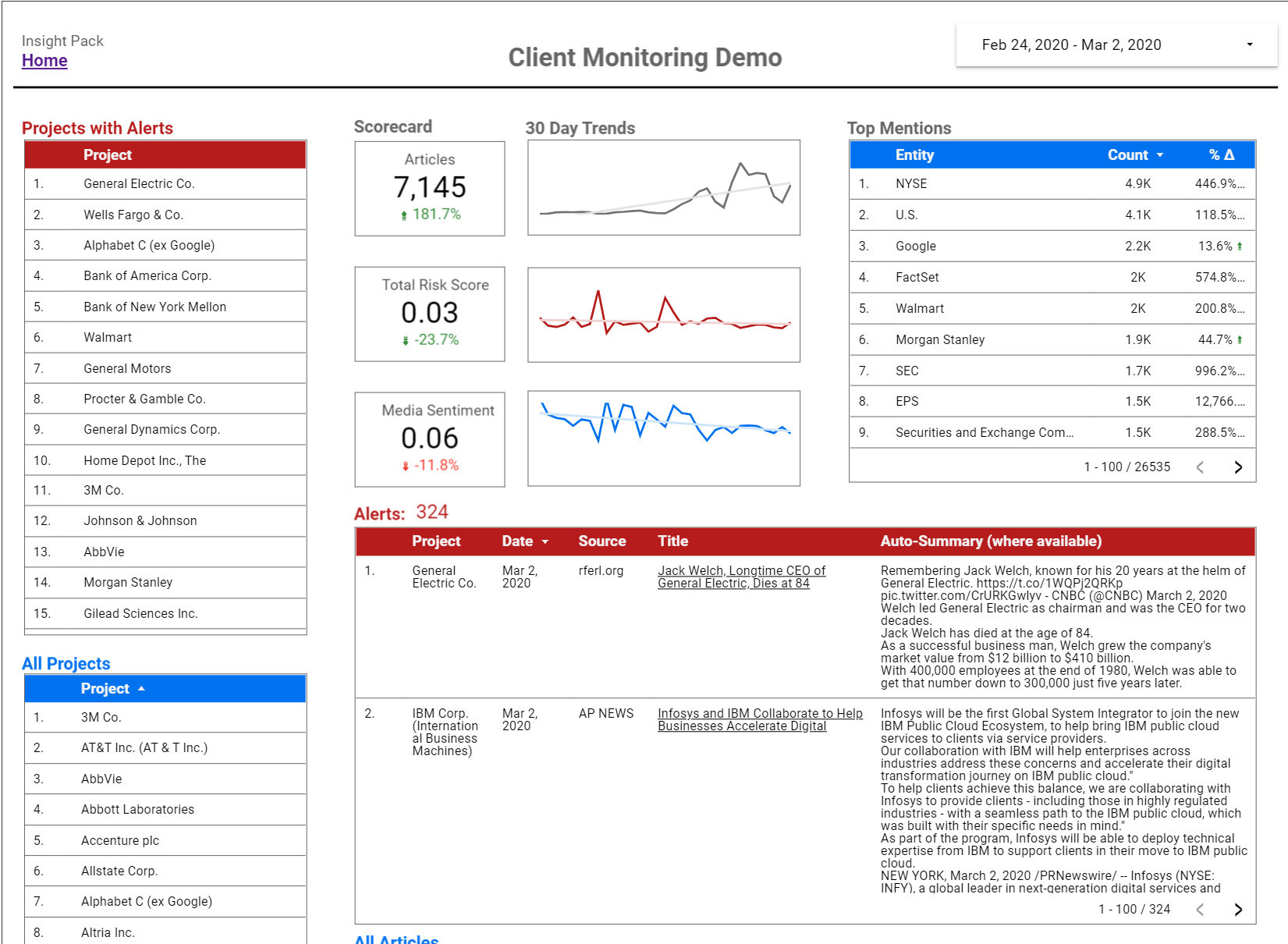Image resolution: width=1288 pixels, height=944 pixels.
Task: Select AbbVie in Projects with Alerts
Action: pos(165,552)
